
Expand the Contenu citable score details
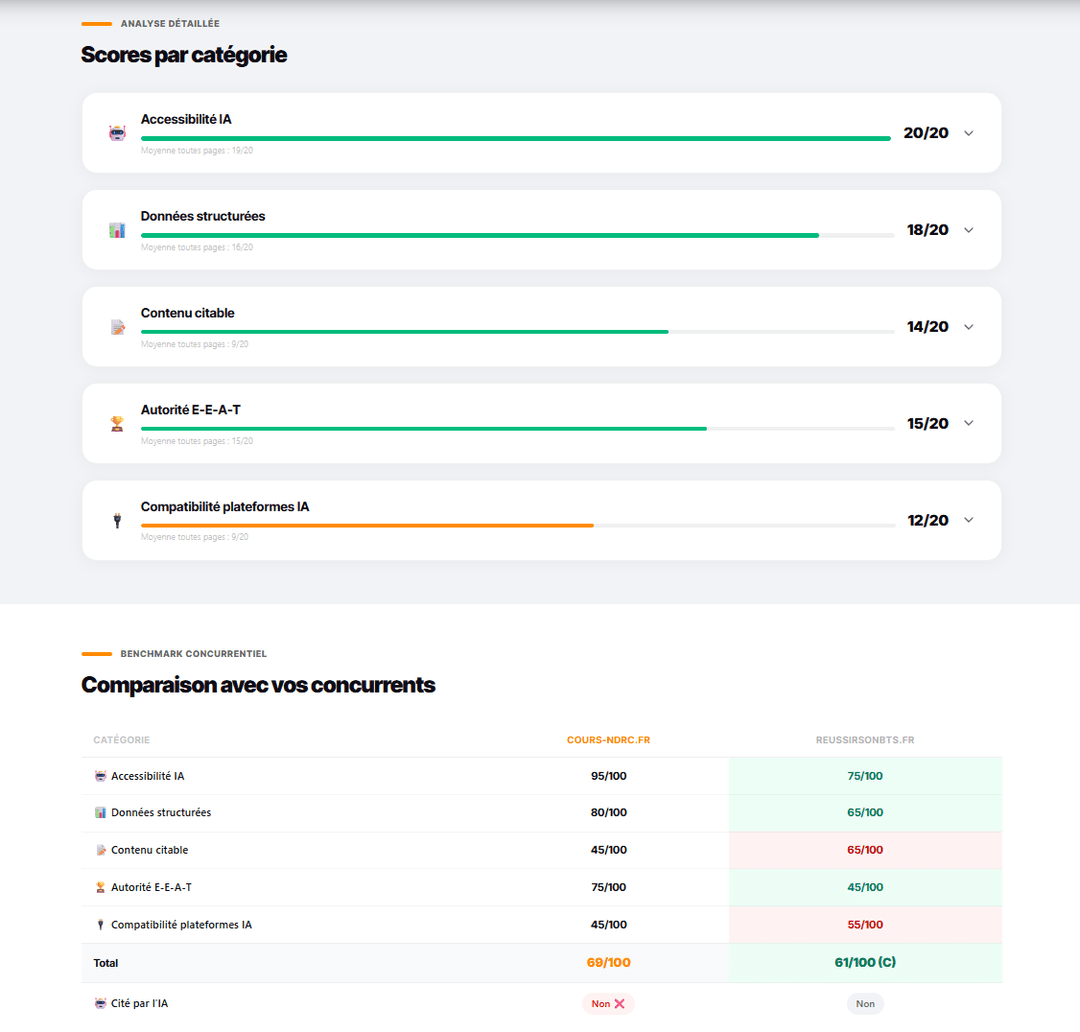pyautogui.click(x=968, y=326)
